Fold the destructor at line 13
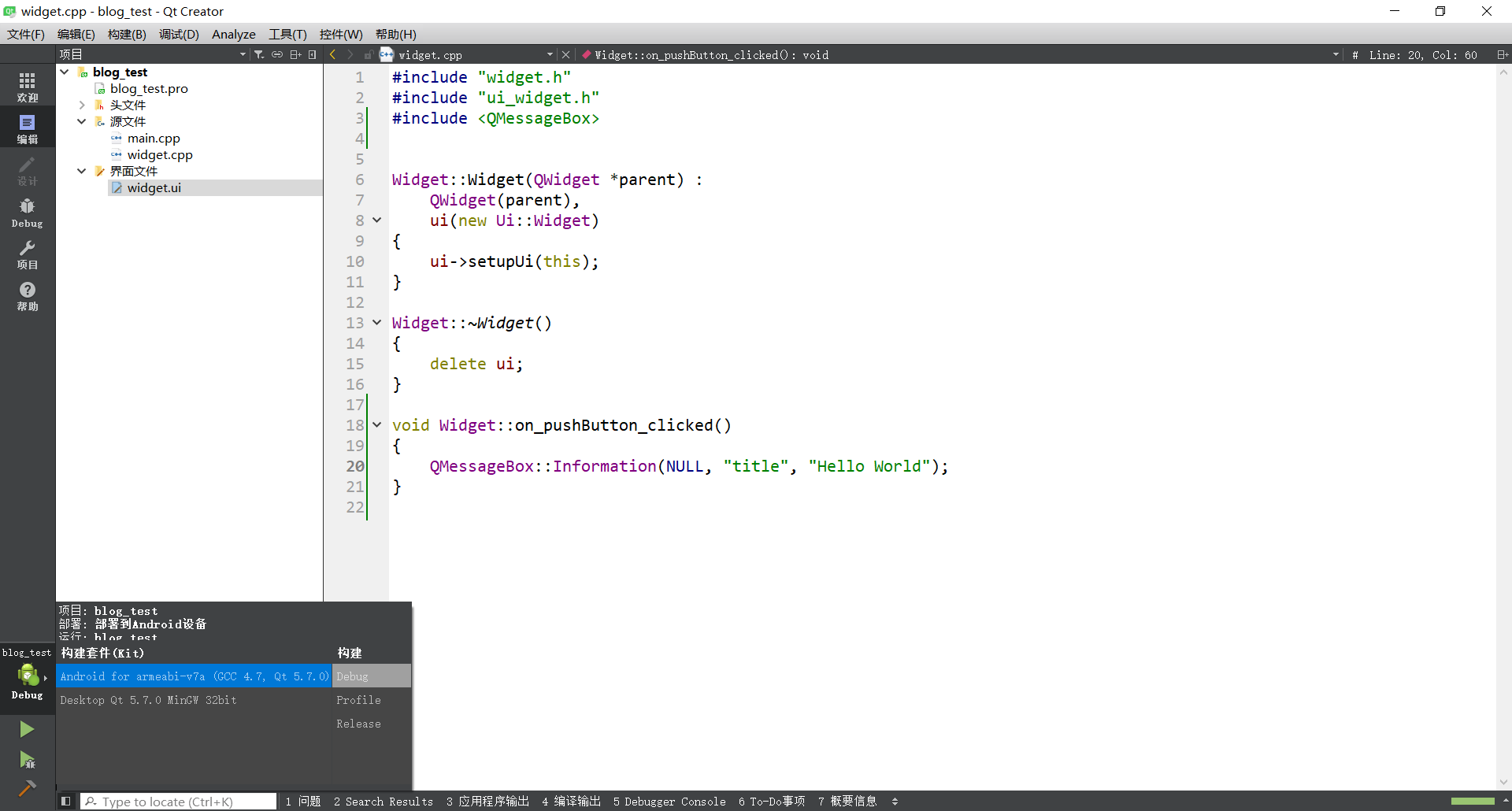 (x=377, y=323)
